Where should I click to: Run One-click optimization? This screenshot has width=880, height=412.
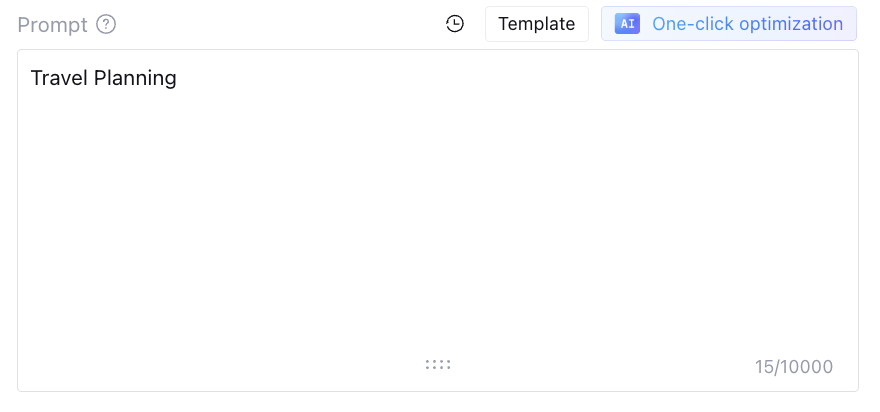click(x=728, y=24)
